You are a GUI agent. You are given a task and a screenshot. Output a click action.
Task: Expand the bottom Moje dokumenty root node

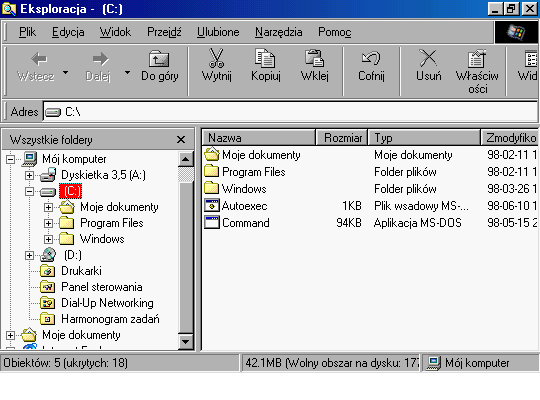[x=10, y=335]
